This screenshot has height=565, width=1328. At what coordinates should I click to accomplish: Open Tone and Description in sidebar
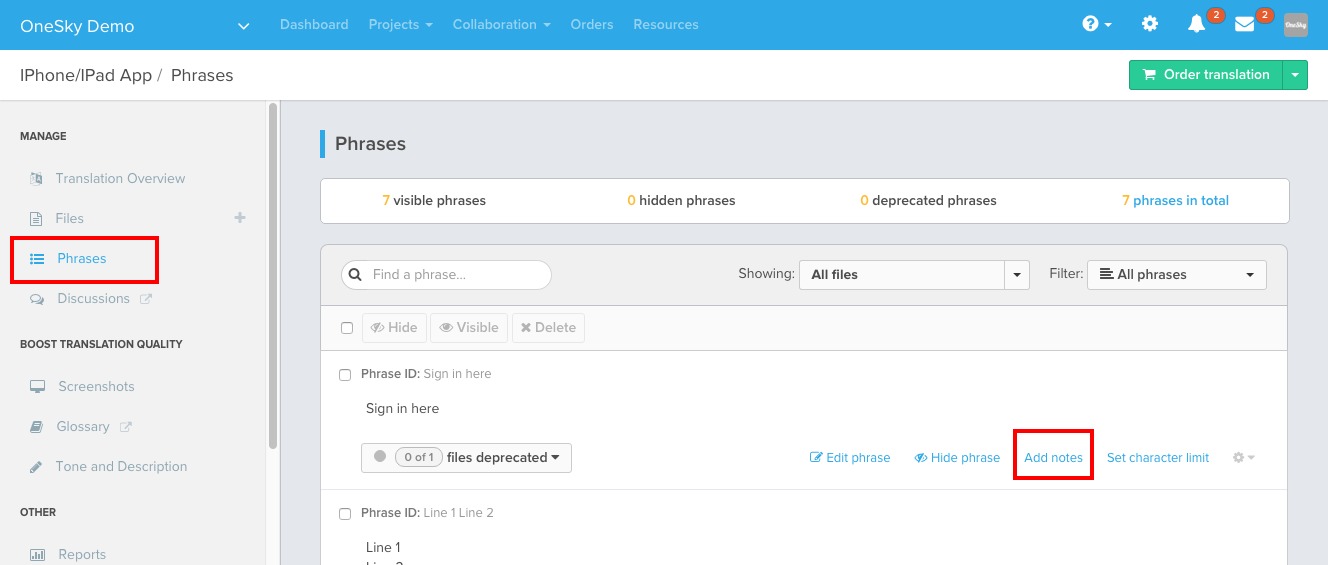pos(121,467)
